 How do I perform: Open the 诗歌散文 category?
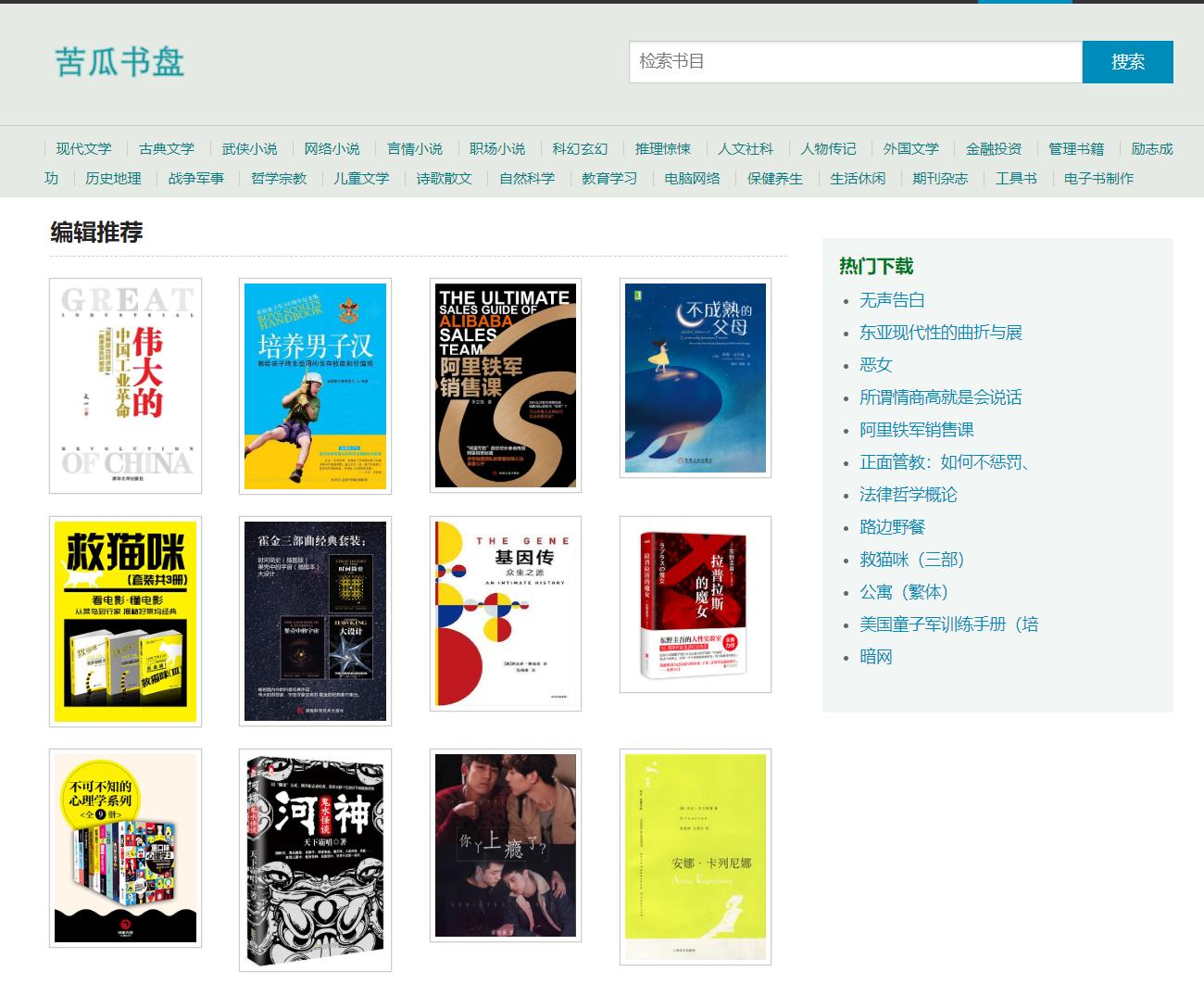pos(445,179)
